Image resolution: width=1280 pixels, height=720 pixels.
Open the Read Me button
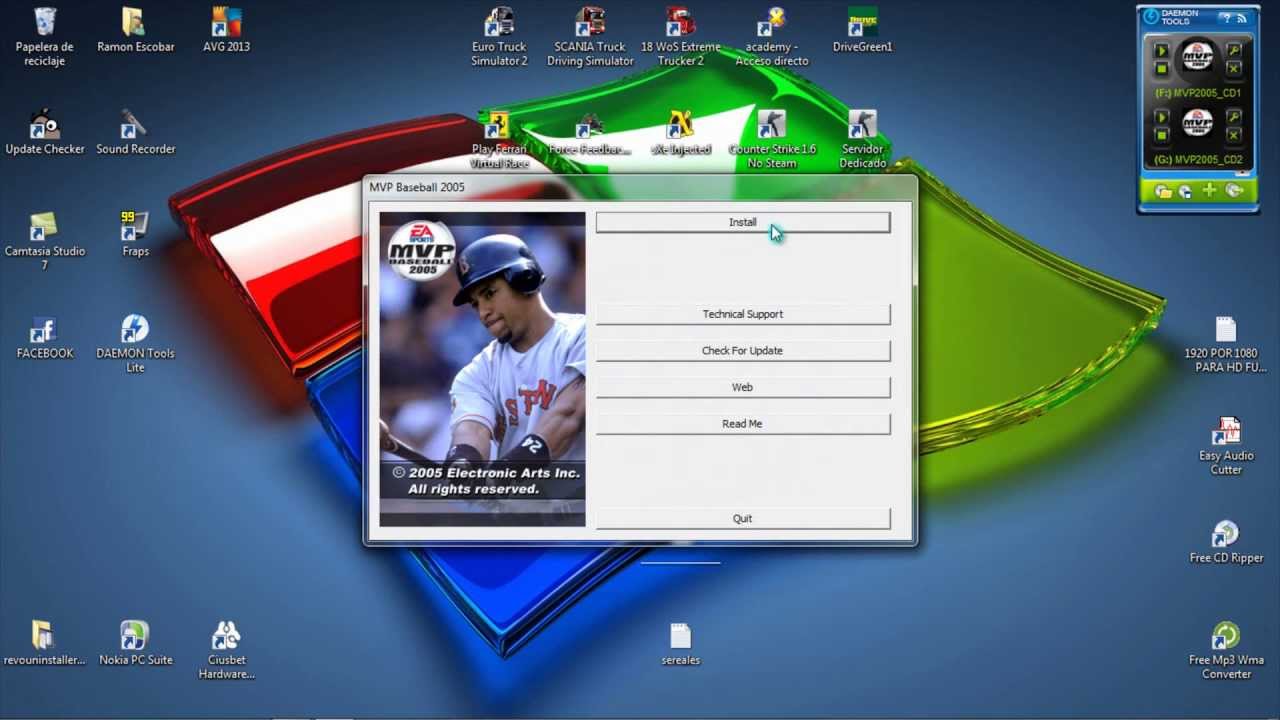coord(742,424)
